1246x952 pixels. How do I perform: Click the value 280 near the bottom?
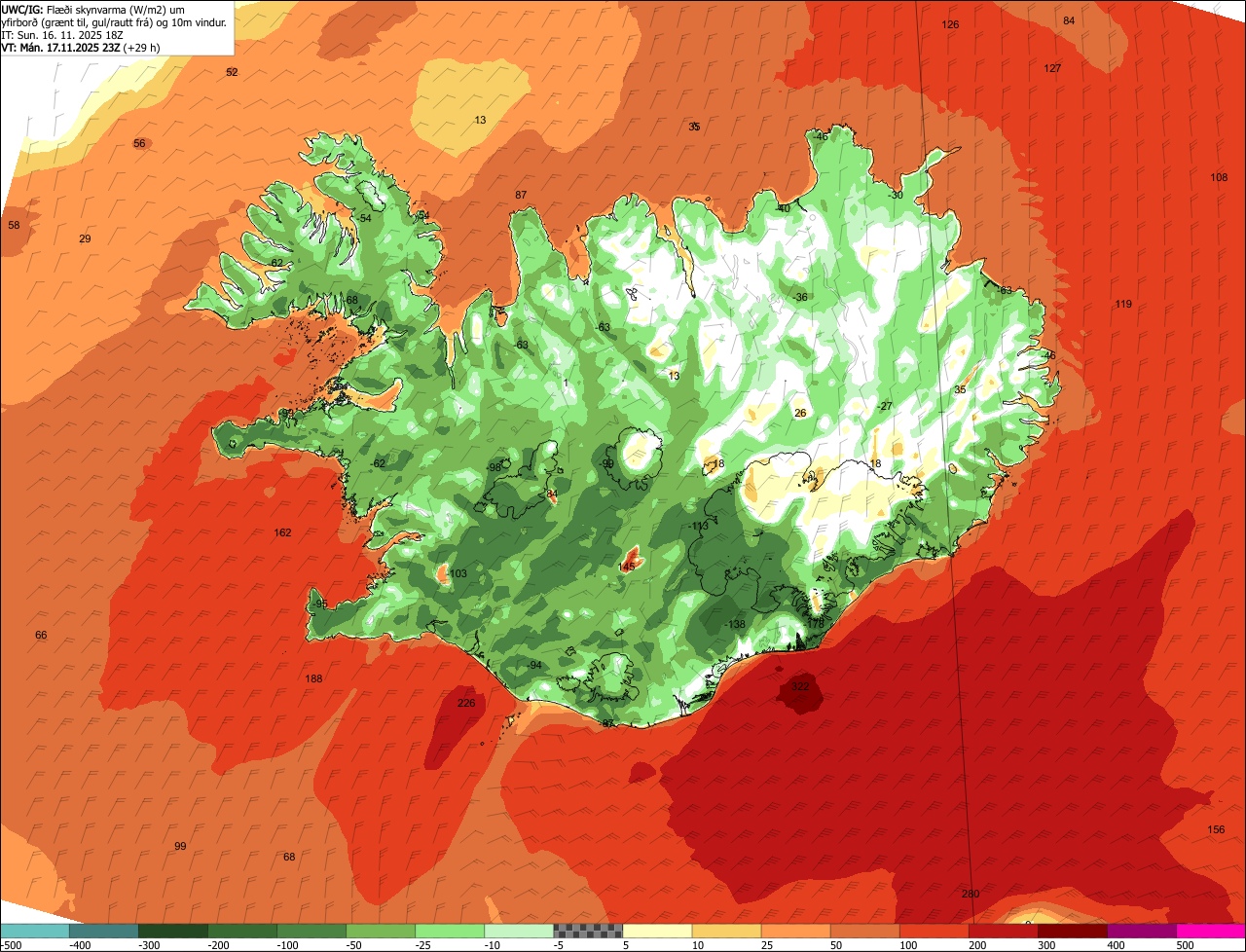[970, 894]
